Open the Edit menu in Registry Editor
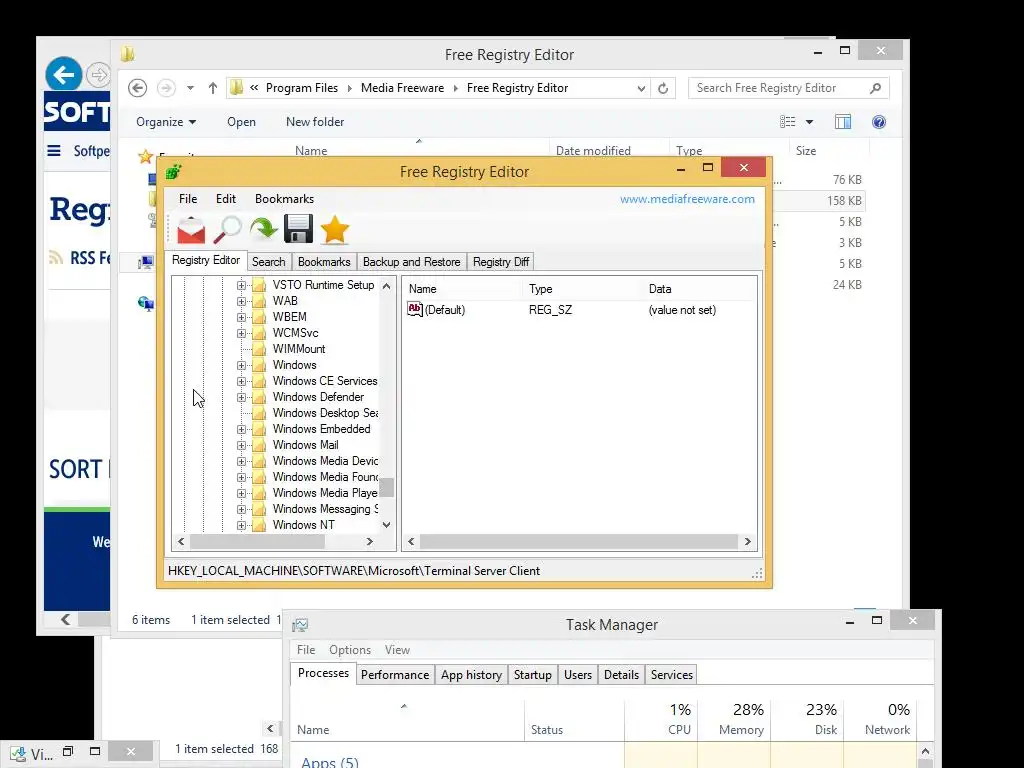1024x768 pixels. [x=226, y=199]
